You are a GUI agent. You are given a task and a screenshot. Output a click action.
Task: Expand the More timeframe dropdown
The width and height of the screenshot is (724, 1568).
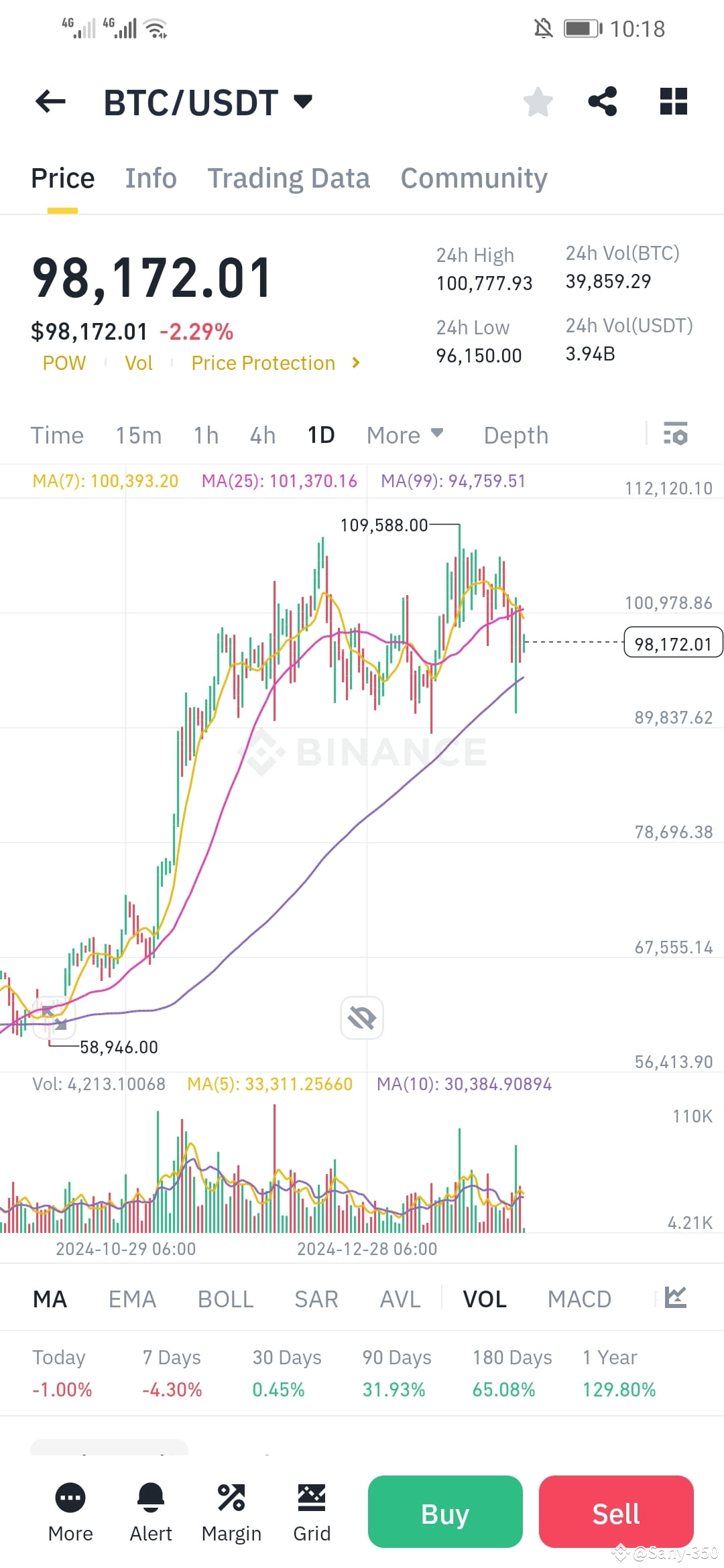404,435
